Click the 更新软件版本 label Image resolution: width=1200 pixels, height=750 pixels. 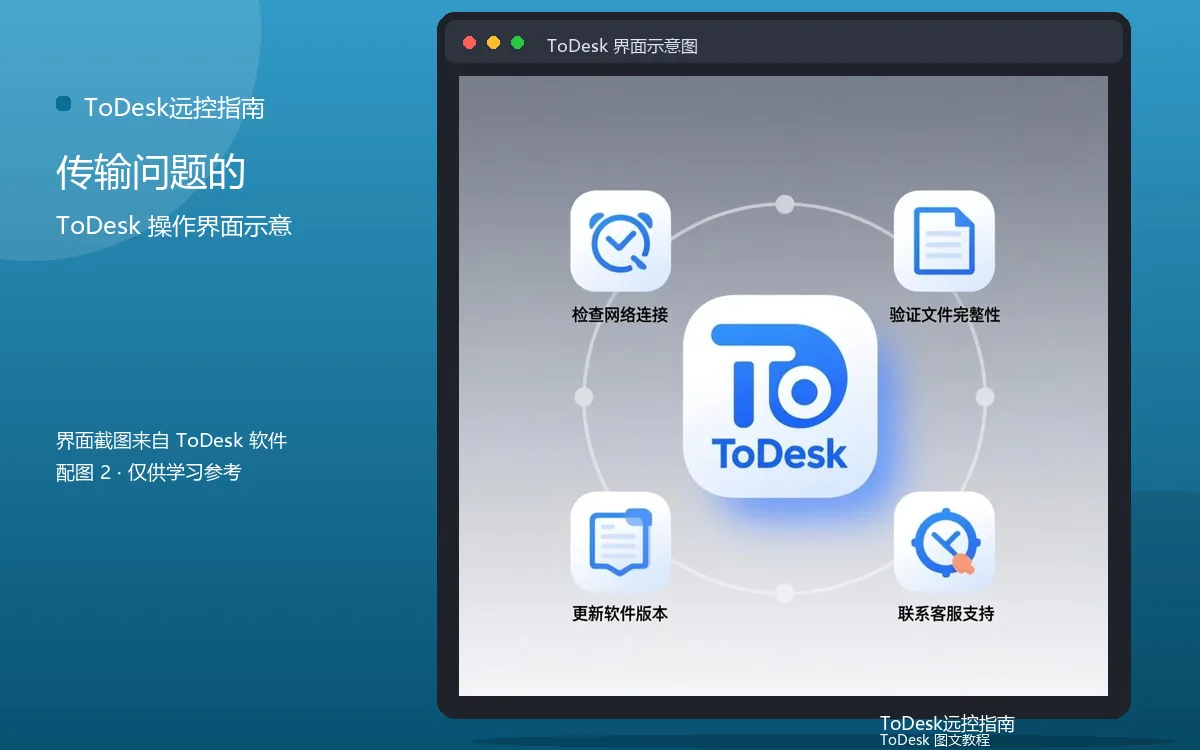click(x=620, y=614)
